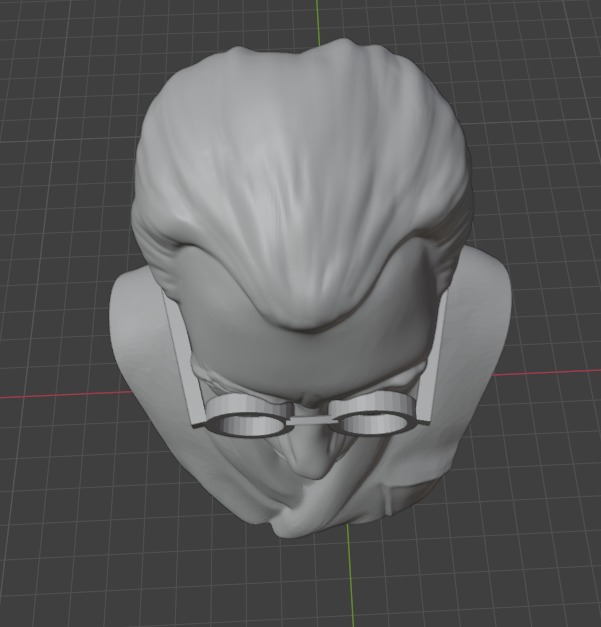Select the right temple arm of the glasses
The width and height of the screenshot is (601, 627).
click(435, 356)
